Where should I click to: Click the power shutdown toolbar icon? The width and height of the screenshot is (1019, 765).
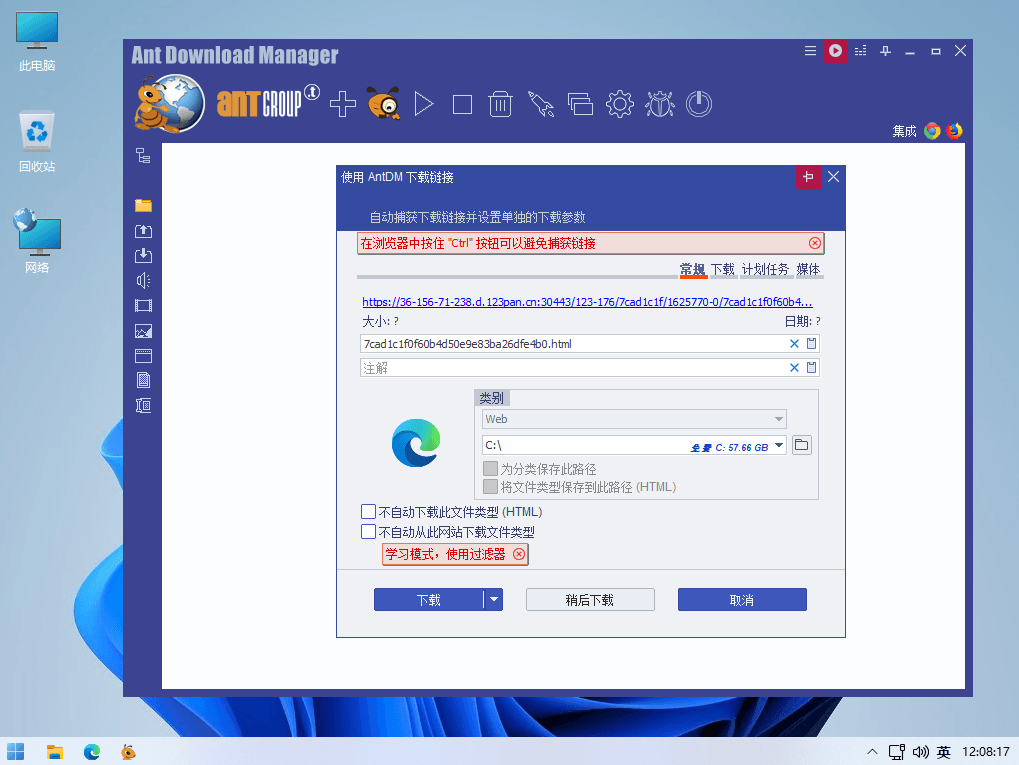click(x=699, y=104)
